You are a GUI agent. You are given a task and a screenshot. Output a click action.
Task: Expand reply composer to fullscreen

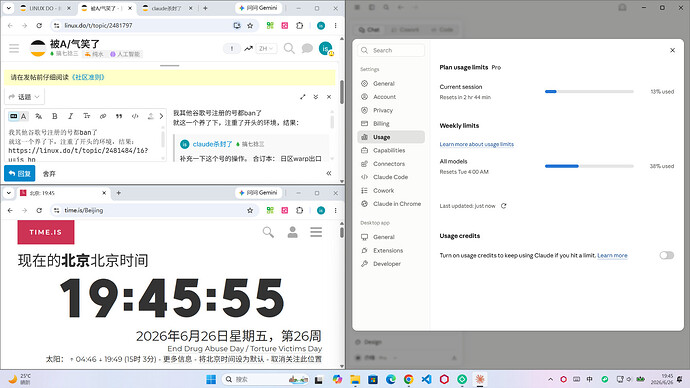pos(302,97)
